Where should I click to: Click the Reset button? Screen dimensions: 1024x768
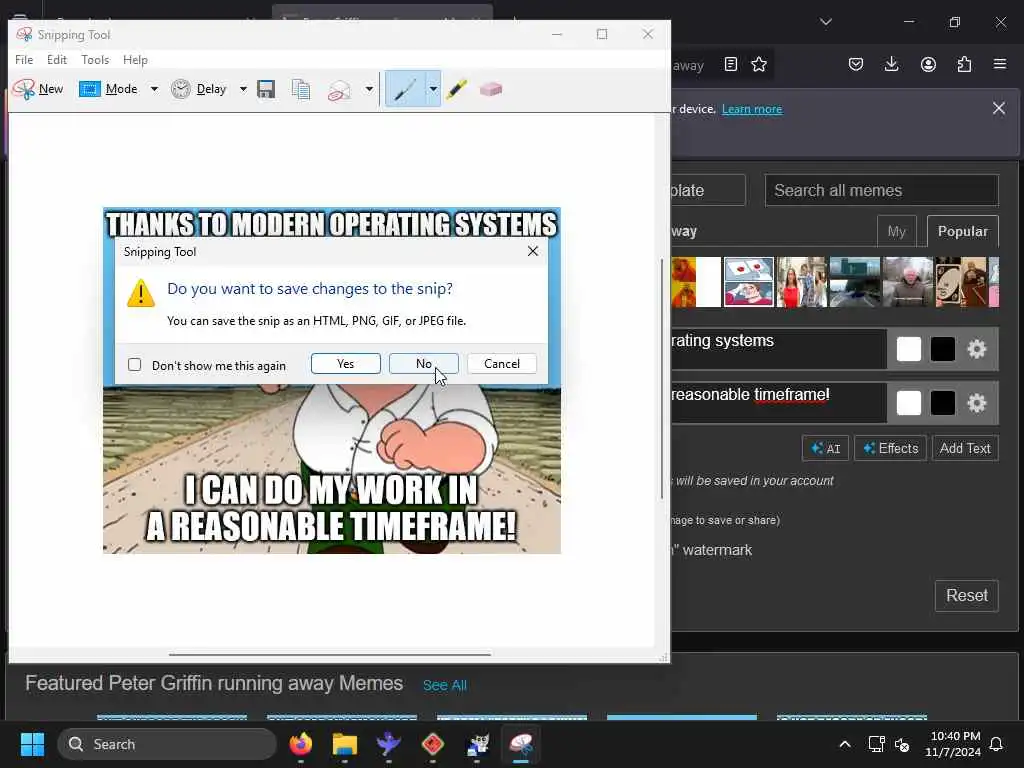[967, 596]
